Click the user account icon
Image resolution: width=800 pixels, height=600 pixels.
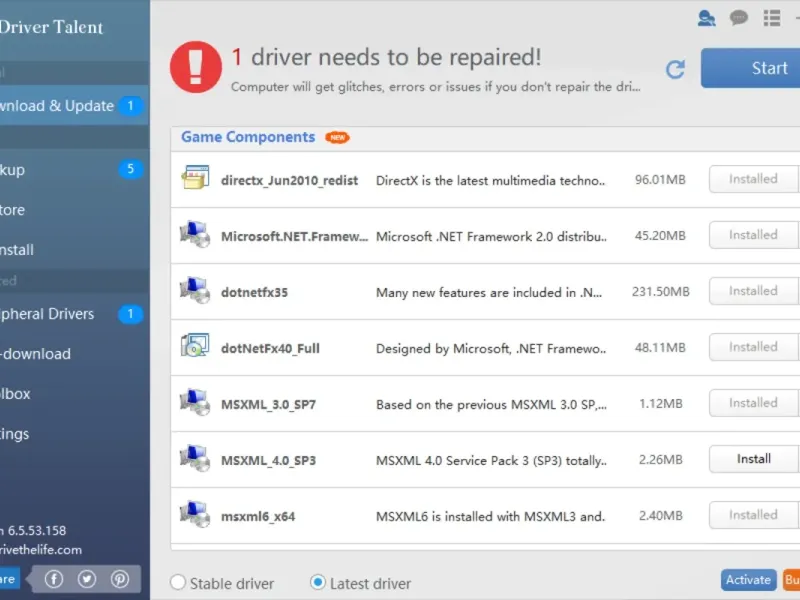click(x=707, y=18)
